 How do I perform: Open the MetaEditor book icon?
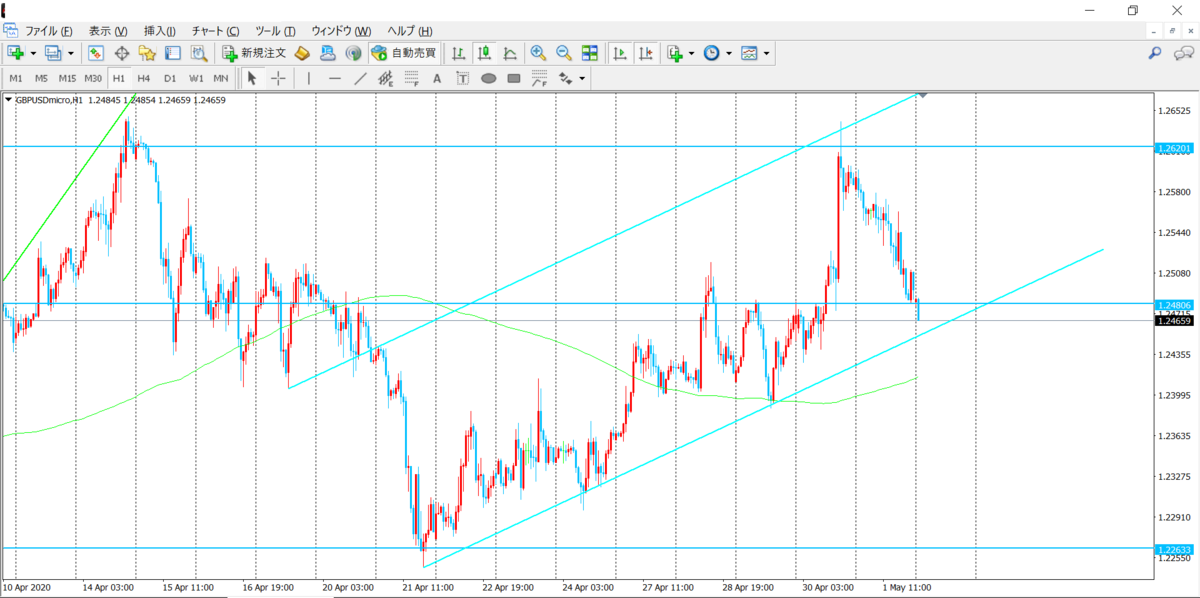302,53
